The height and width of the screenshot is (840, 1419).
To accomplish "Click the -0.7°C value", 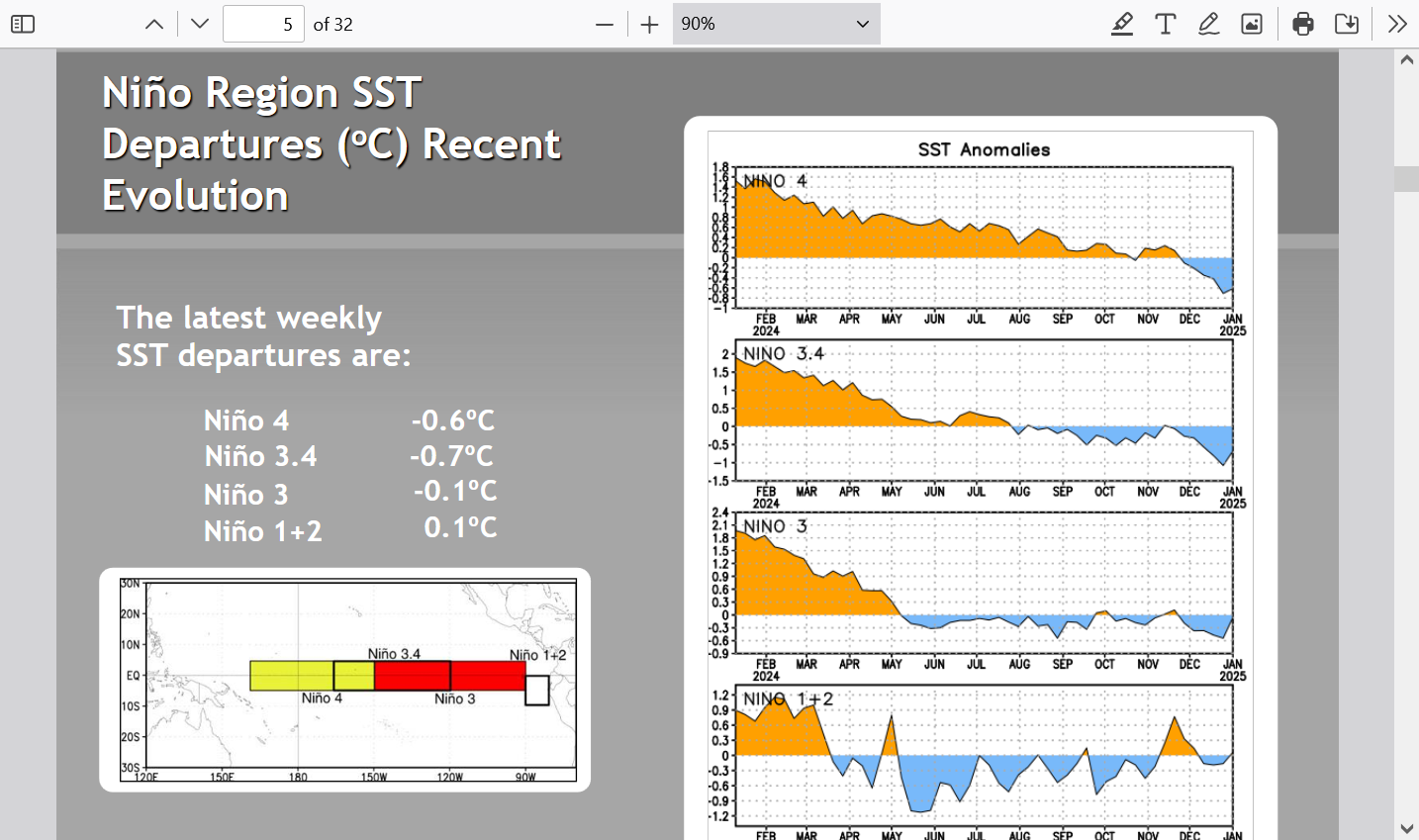I will click(x=451, y=456).
